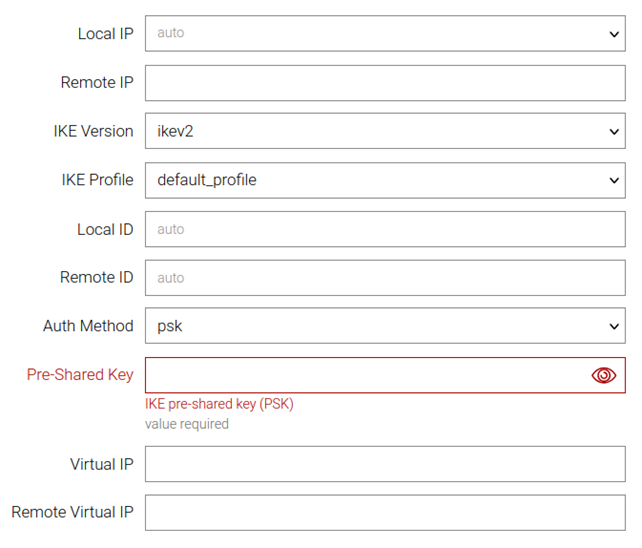642x548 pixels.
Task: Click the IKE Profile label text
Action: pyautogui.click(x=97, y=180)
